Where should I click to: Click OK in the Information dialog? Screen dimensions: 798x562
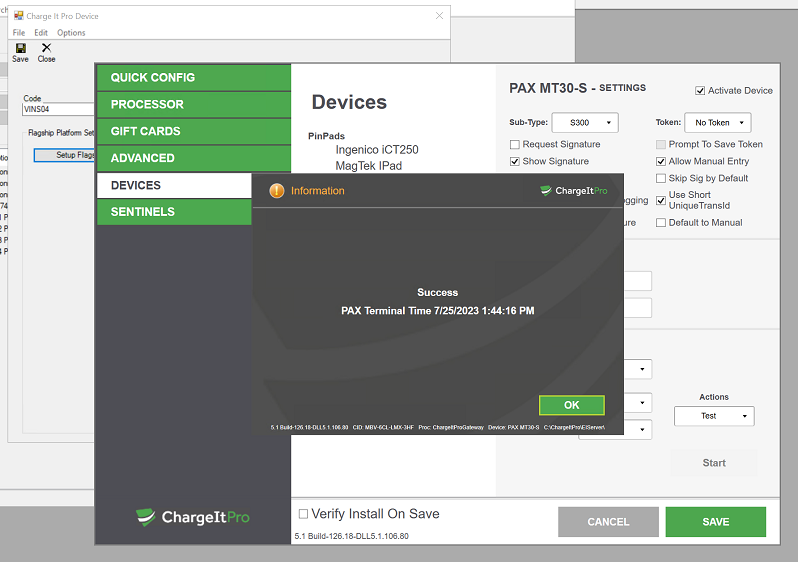[x=572, y=405]
